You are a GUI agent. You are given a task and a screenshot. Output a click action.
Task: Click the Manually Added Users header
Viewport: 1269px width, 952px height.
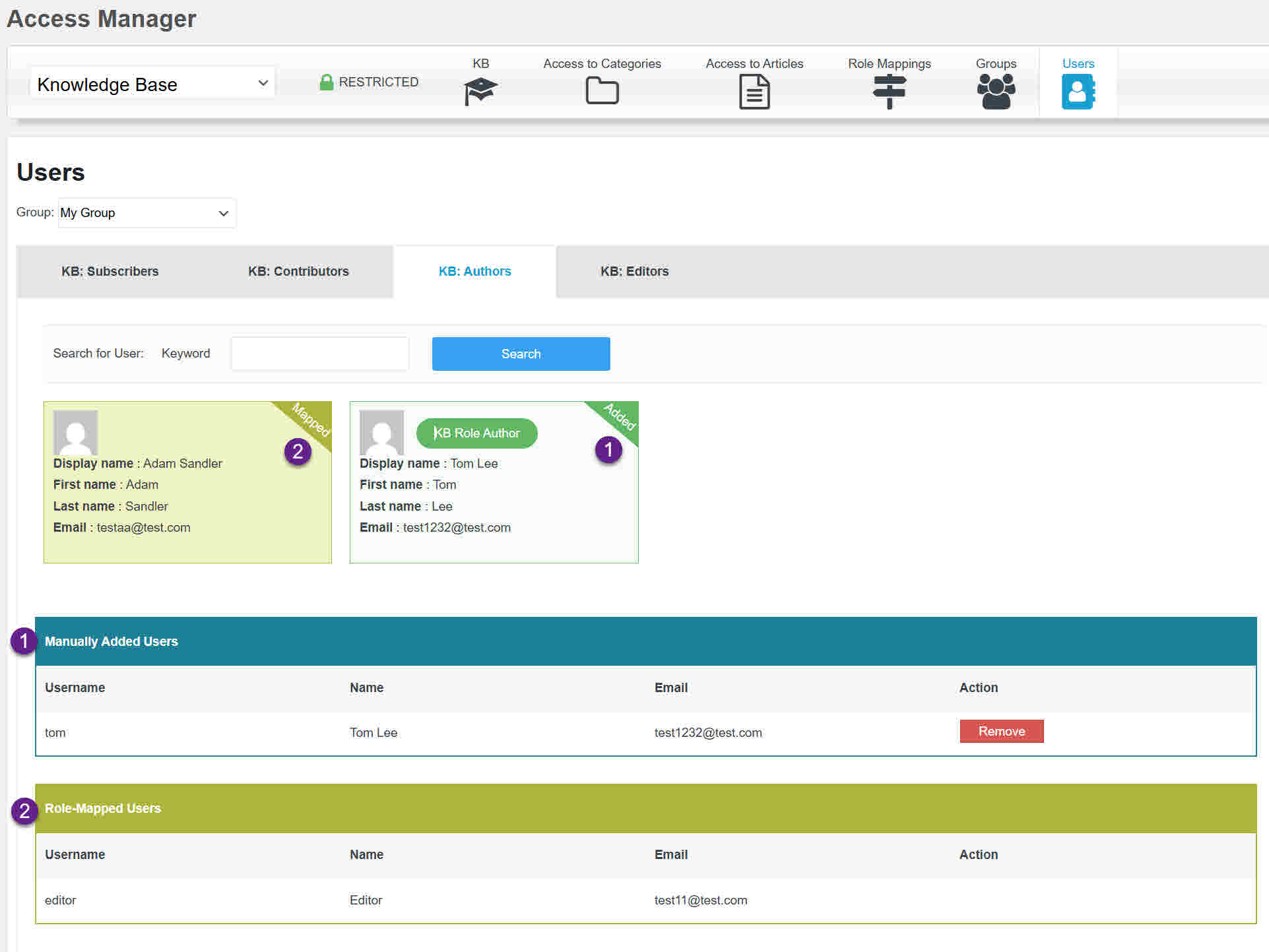coord(112,641)
